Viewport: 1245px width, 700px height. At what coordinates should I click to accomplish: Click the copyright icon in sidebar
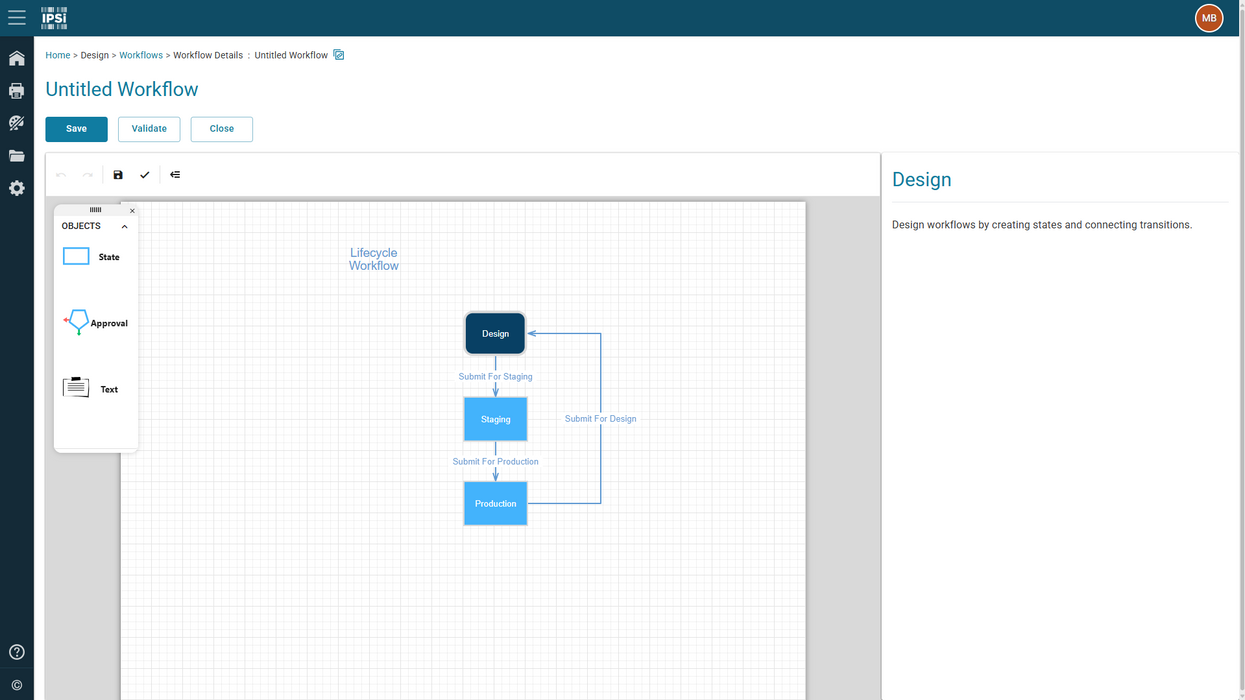pyautogui.click(x=17, y=685)
